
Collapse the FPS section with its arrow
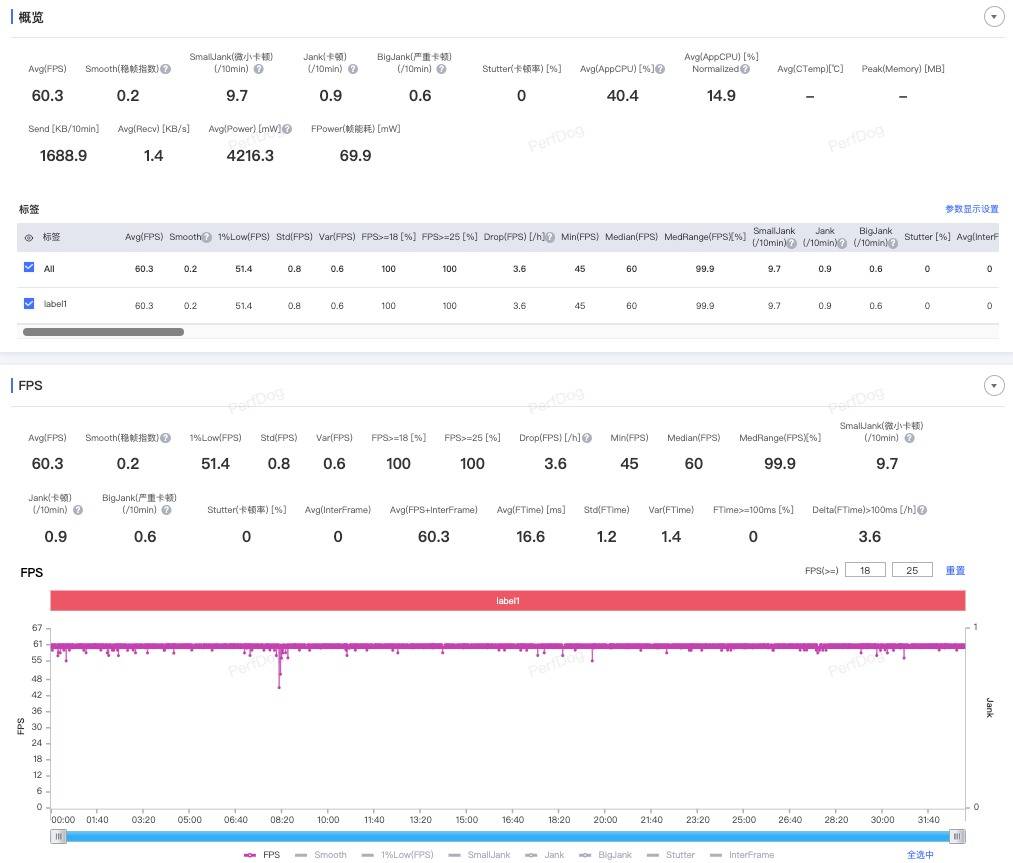(993, 386)
